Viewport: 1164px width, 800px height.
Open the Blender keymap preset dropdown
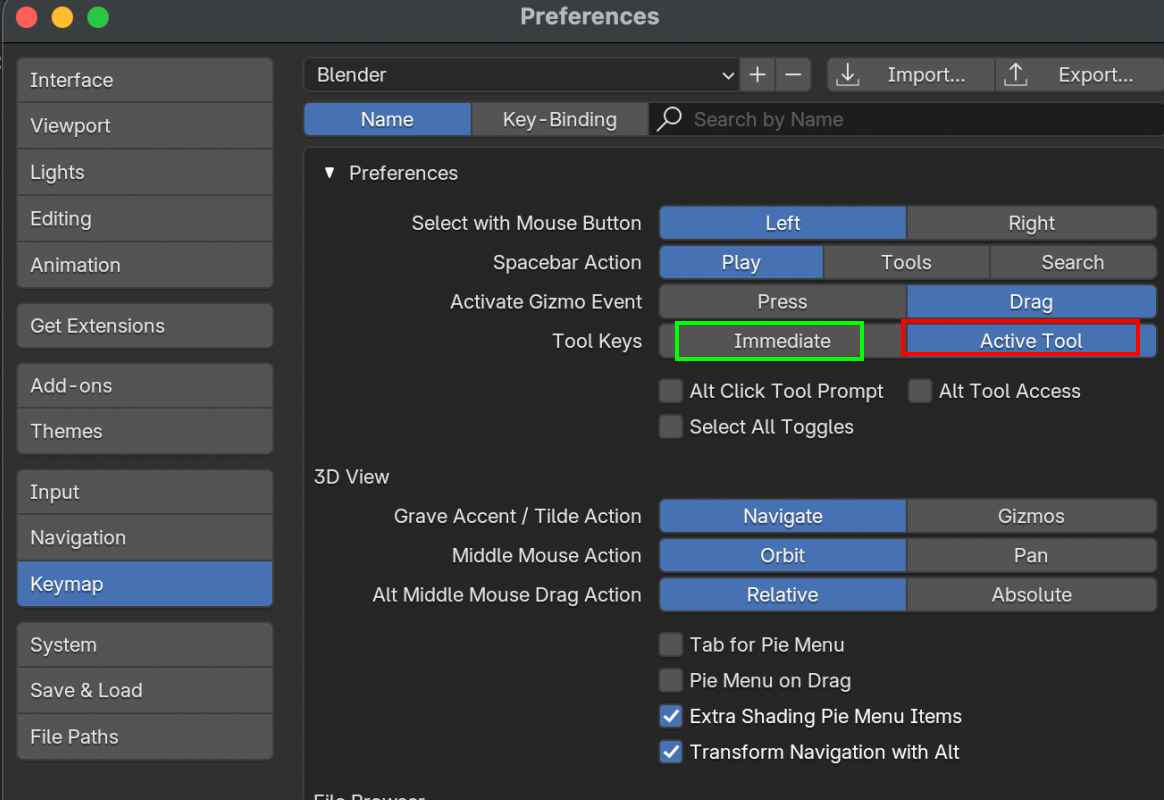click(521, 75)
